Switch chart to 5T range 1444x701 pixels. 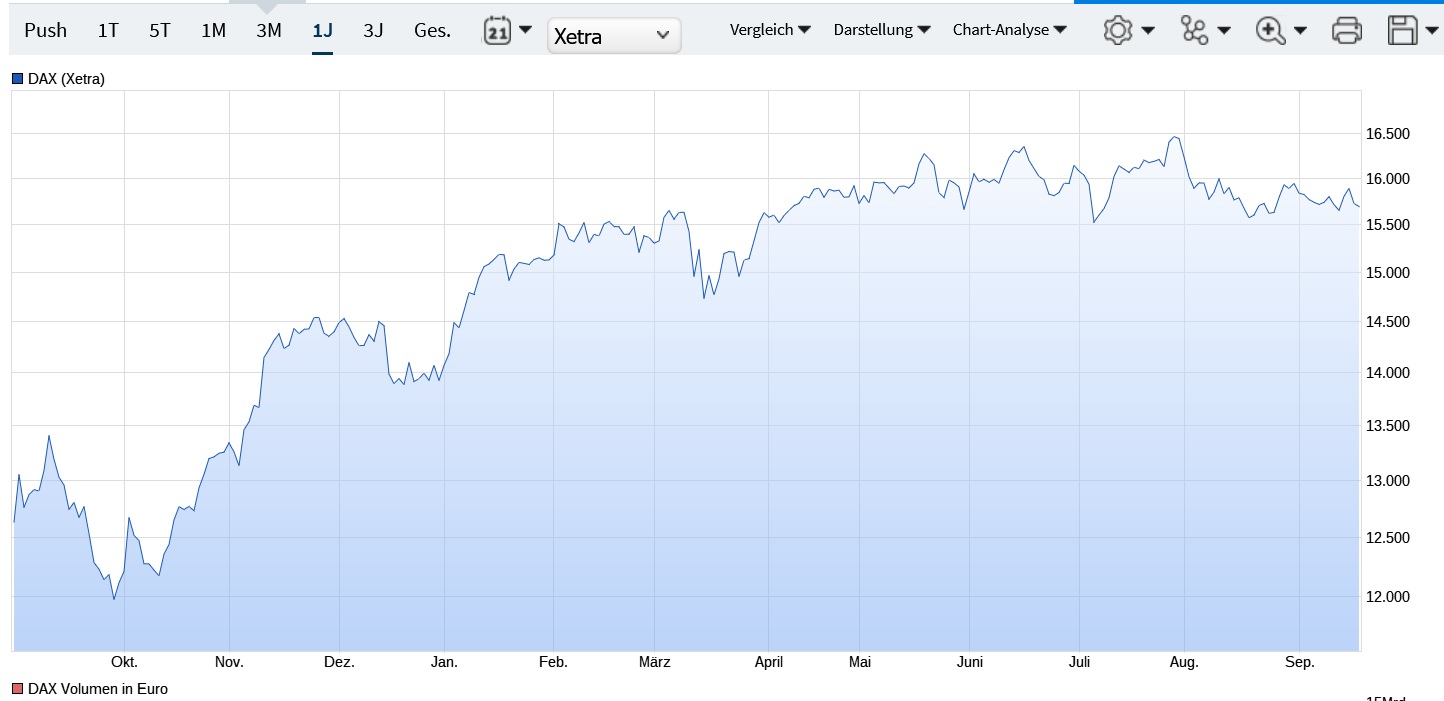tap(160, 30)
